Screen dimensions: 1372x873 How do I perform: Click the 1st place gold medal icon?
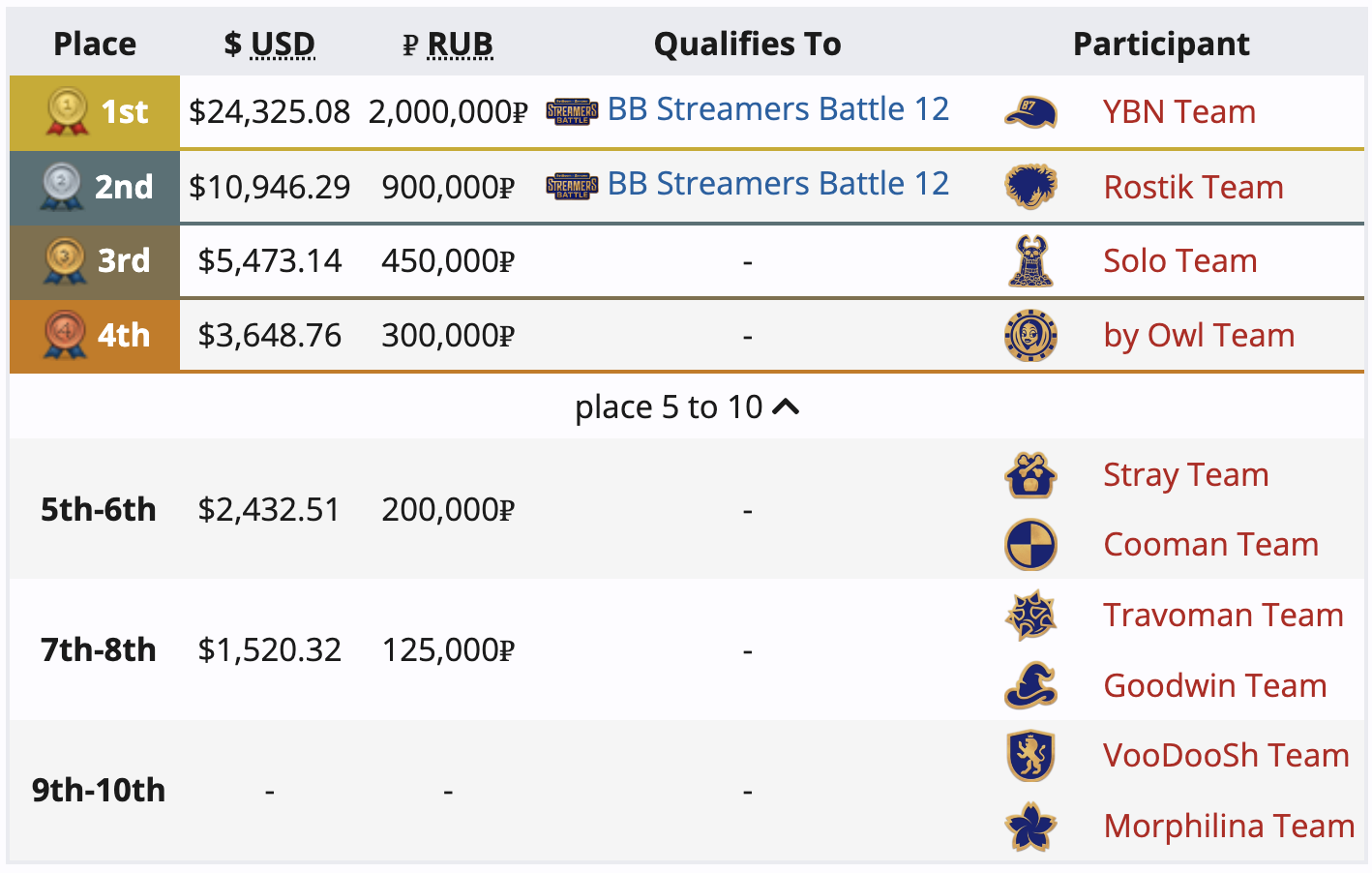coord(67,111)
